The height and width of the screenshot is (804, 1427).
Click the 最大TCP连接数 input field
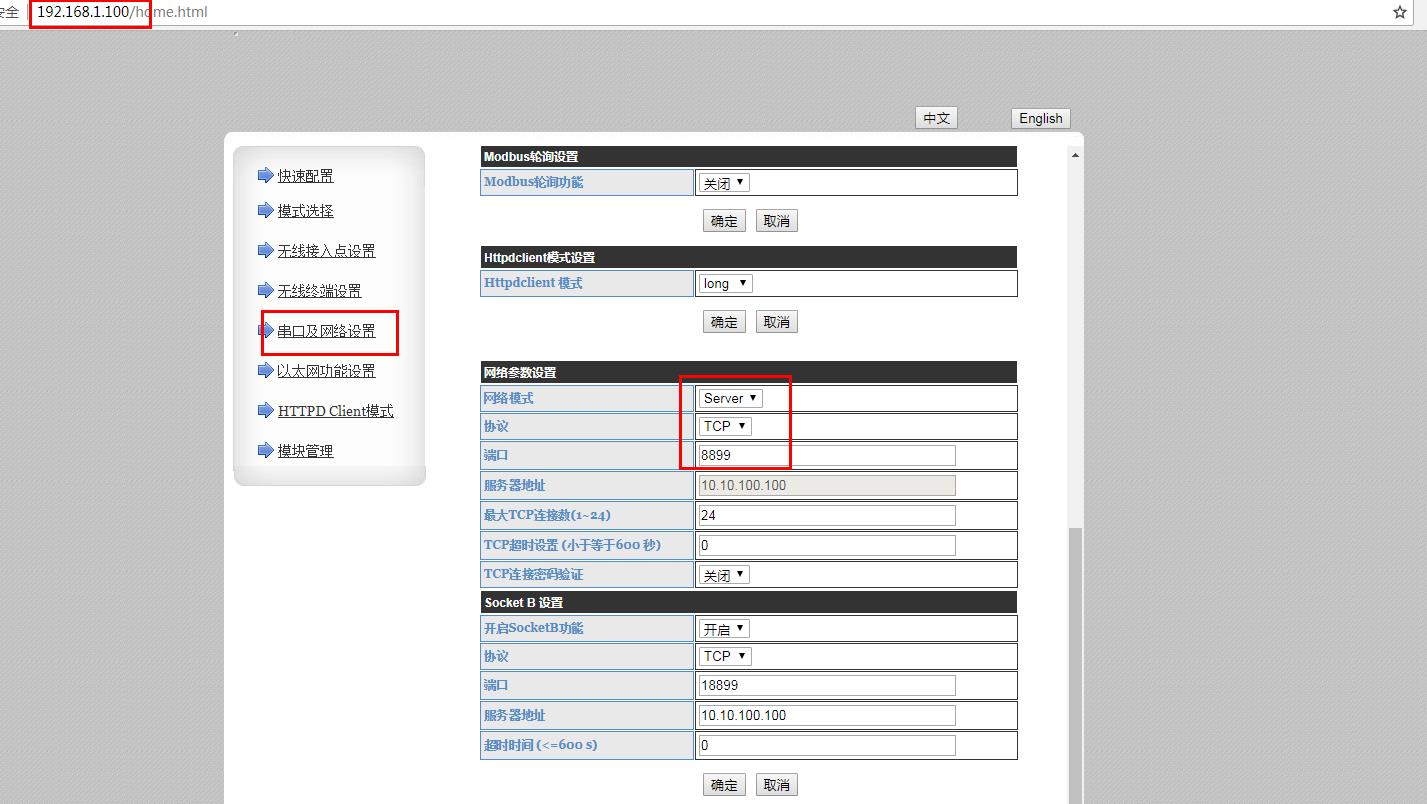[825, 515]
